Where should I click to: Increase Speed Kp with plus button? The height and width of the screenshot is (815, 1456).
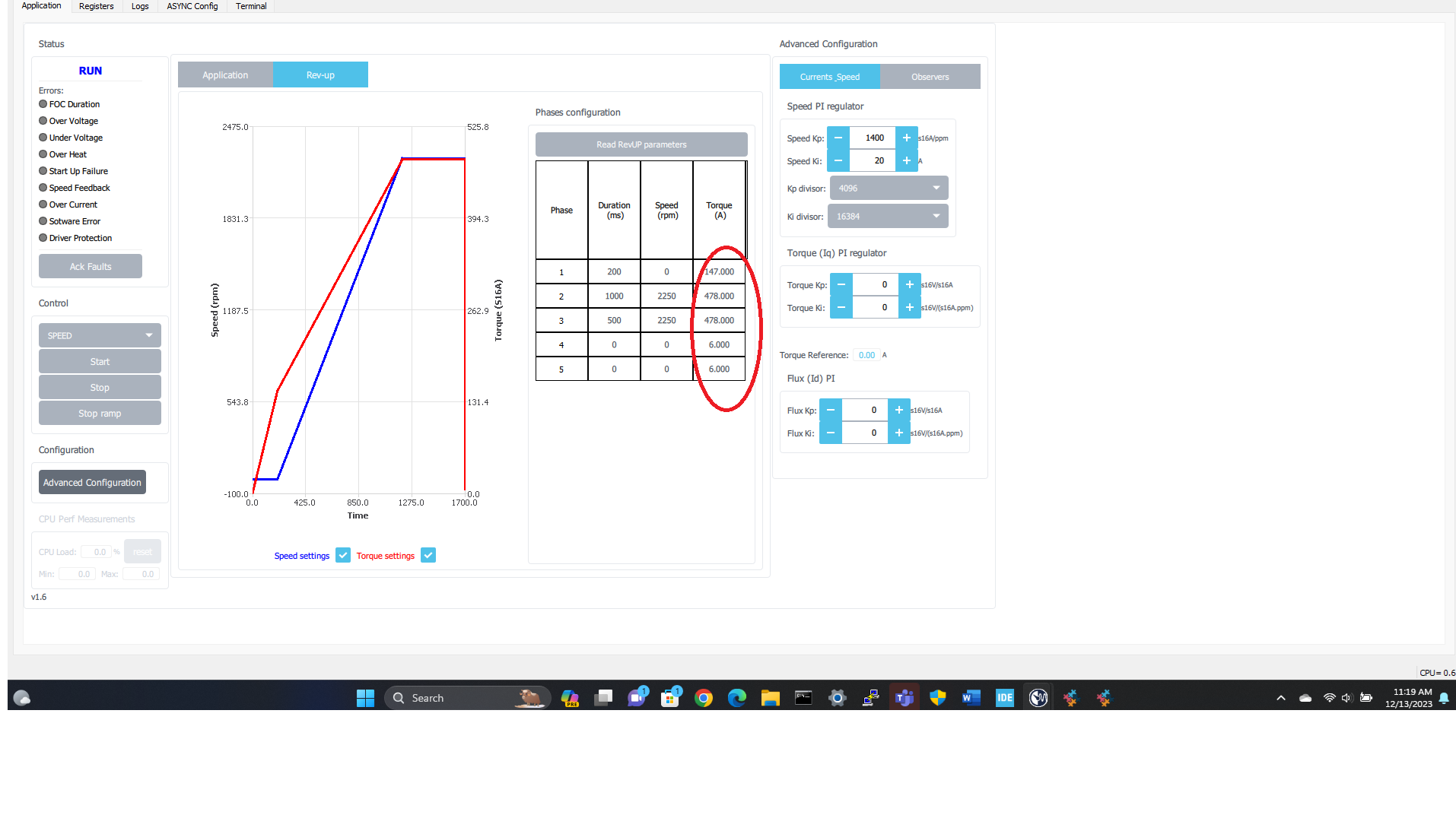(907, 138)
